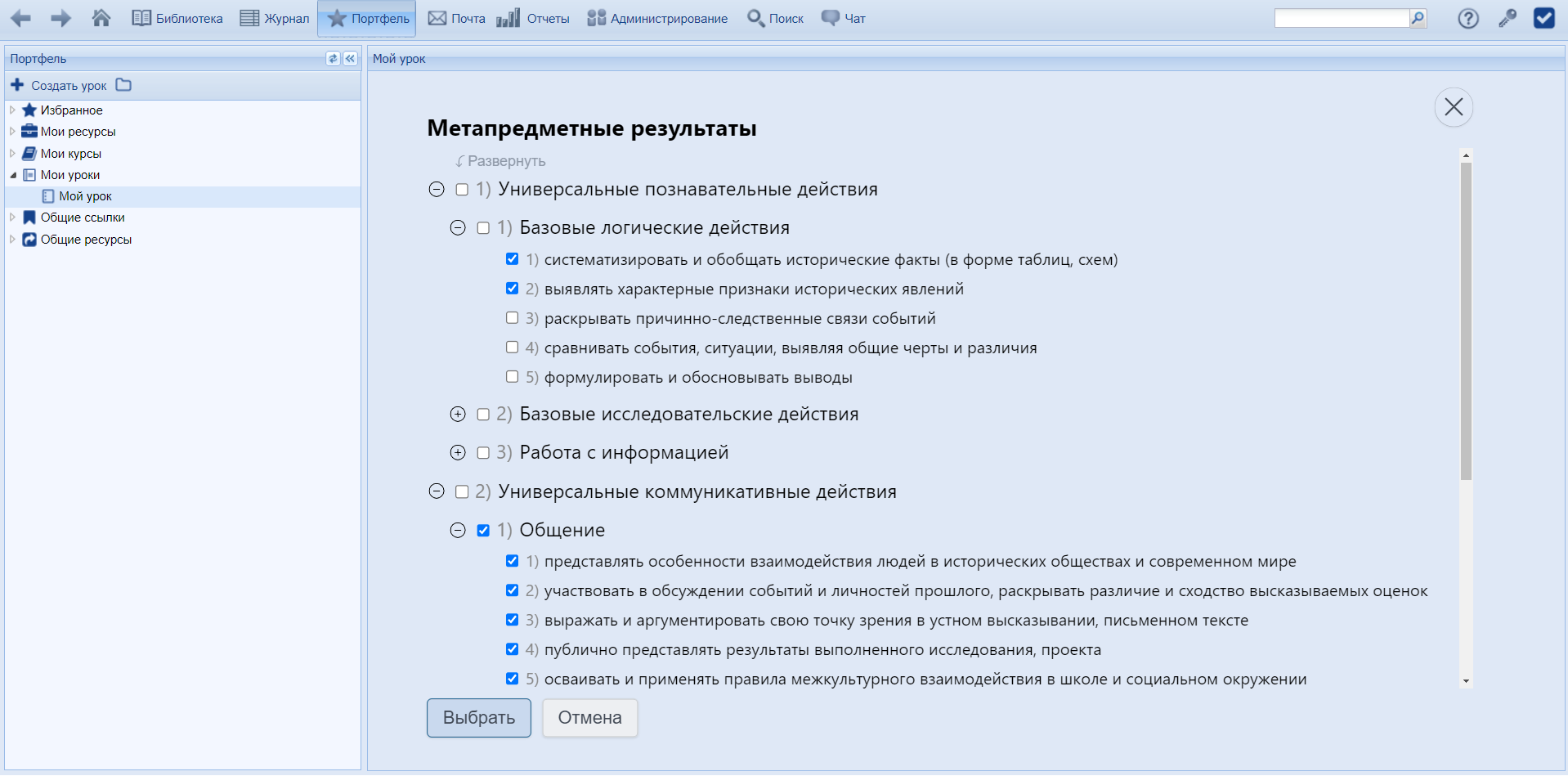Expand the Общие ресурсы tree node
Screen dimensions: 1568x776
(x=12, y=239)
